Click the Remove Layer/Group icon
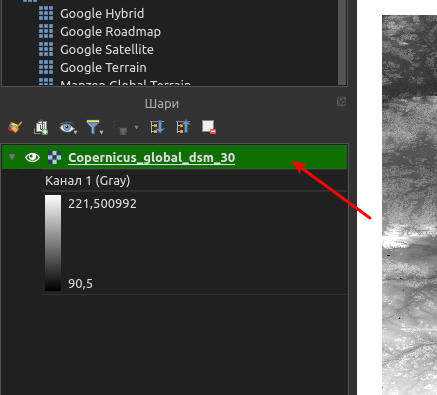Screen dimensions: 437x395 tap(209, 127)
